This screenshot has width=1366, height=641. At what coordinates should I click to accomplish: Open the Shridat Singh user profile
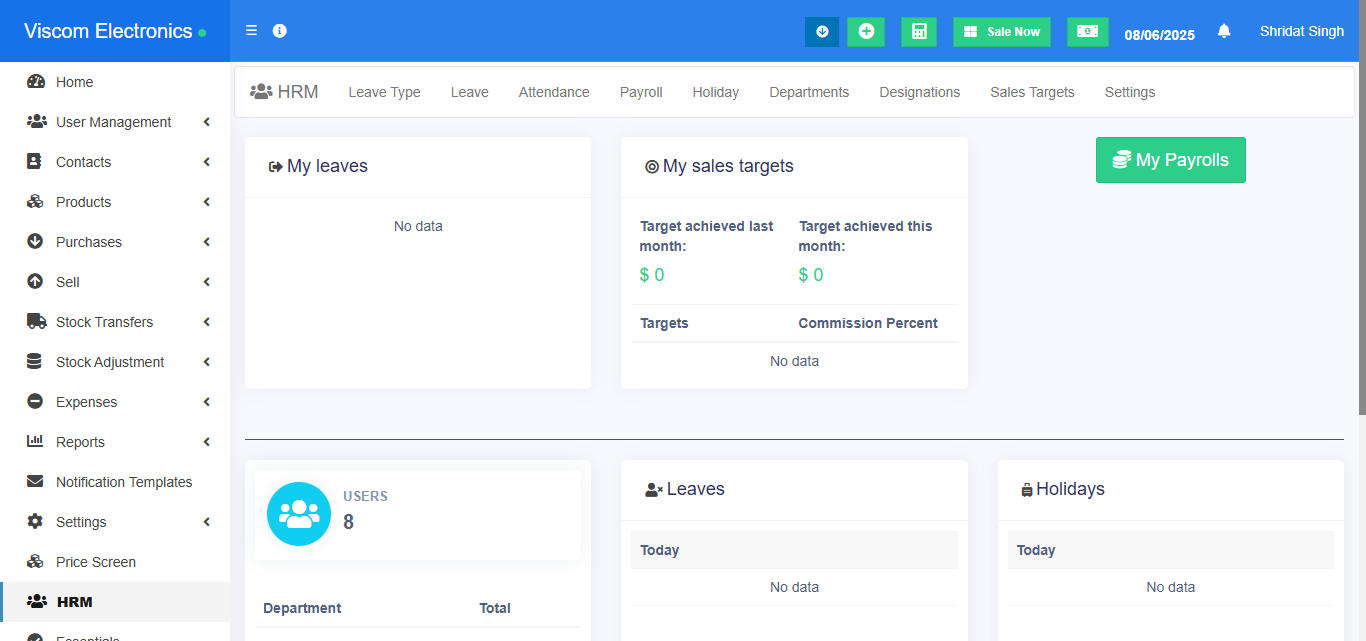(1301, 32)
